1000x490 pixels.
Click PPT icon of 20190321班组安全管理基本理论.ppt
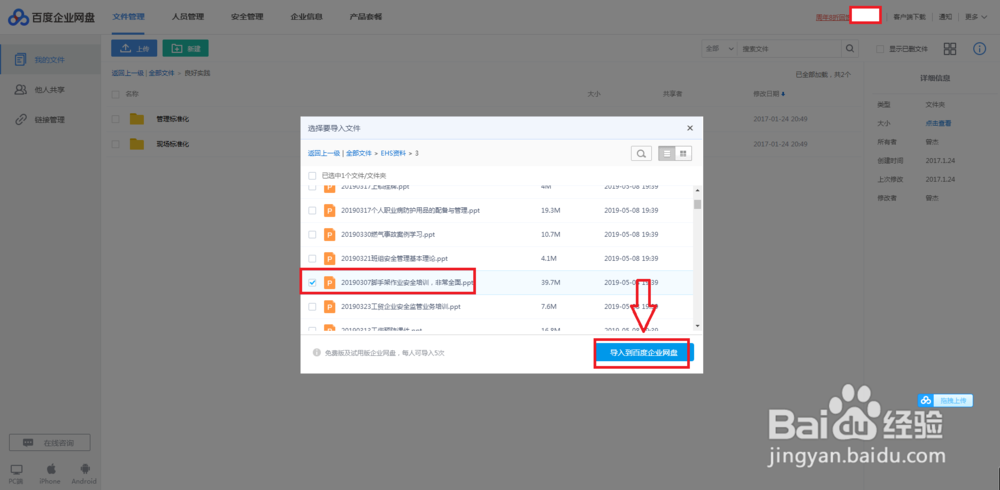pos(329,258)
